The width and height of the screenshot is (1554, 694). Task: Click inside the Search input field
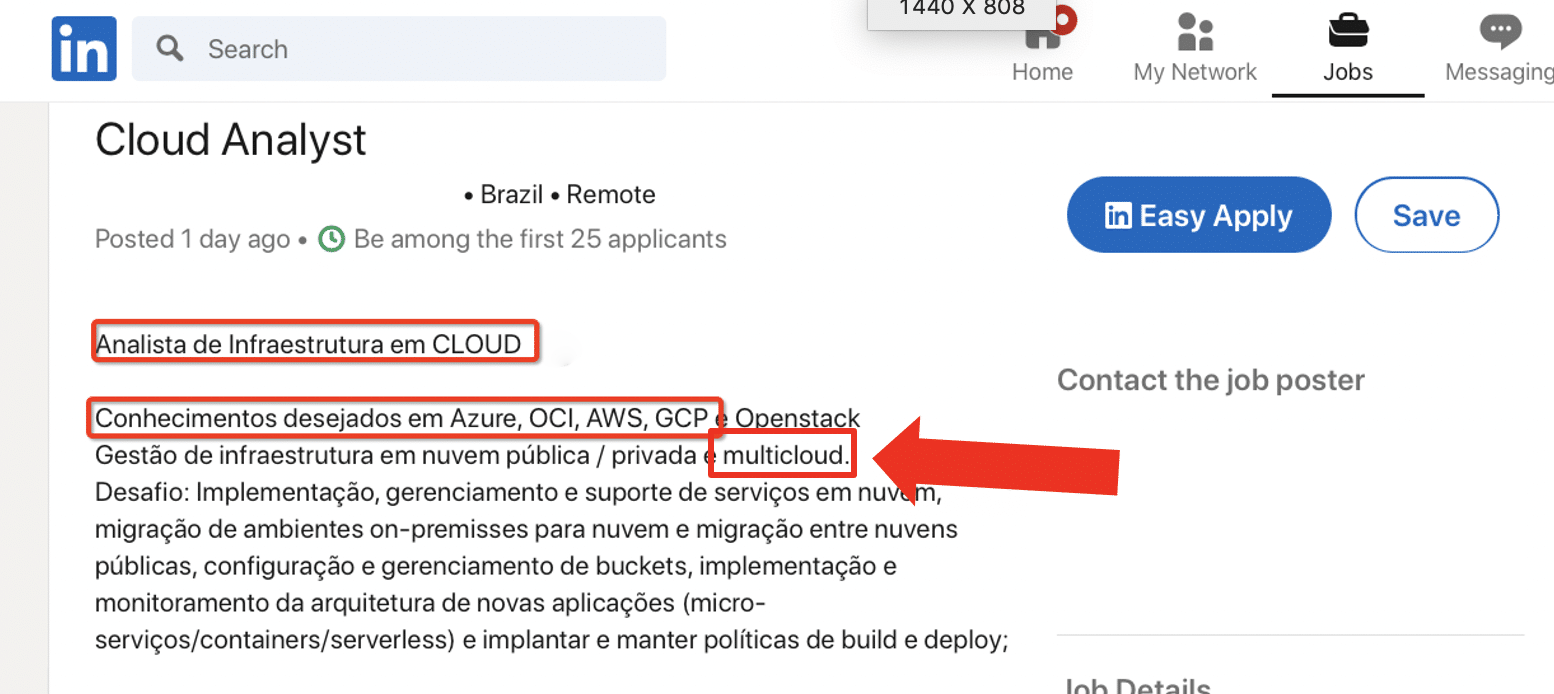coord(398,47)
